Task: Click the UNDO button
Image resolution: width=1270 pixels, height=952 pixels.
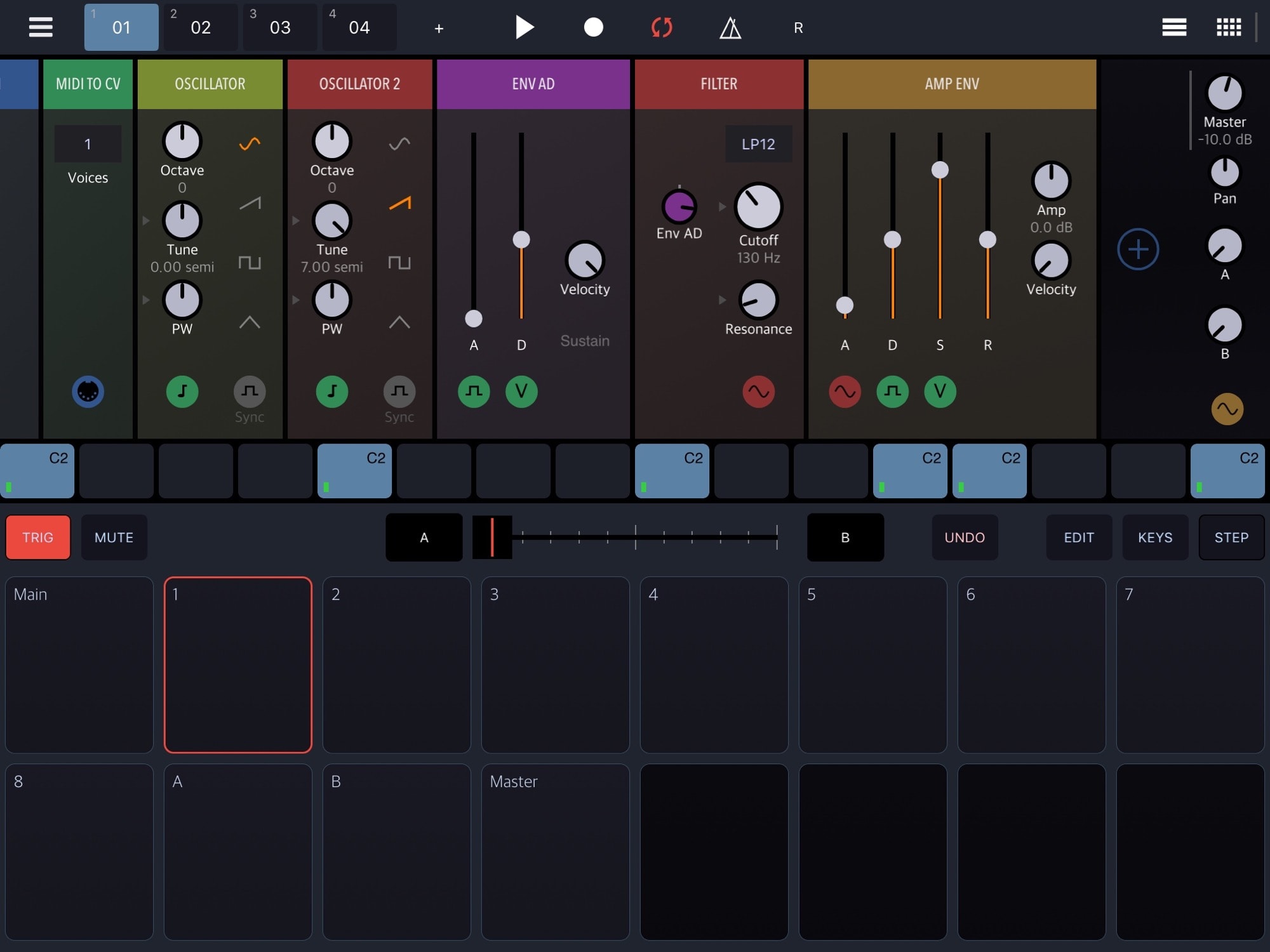Action: (x=965, y=538)
